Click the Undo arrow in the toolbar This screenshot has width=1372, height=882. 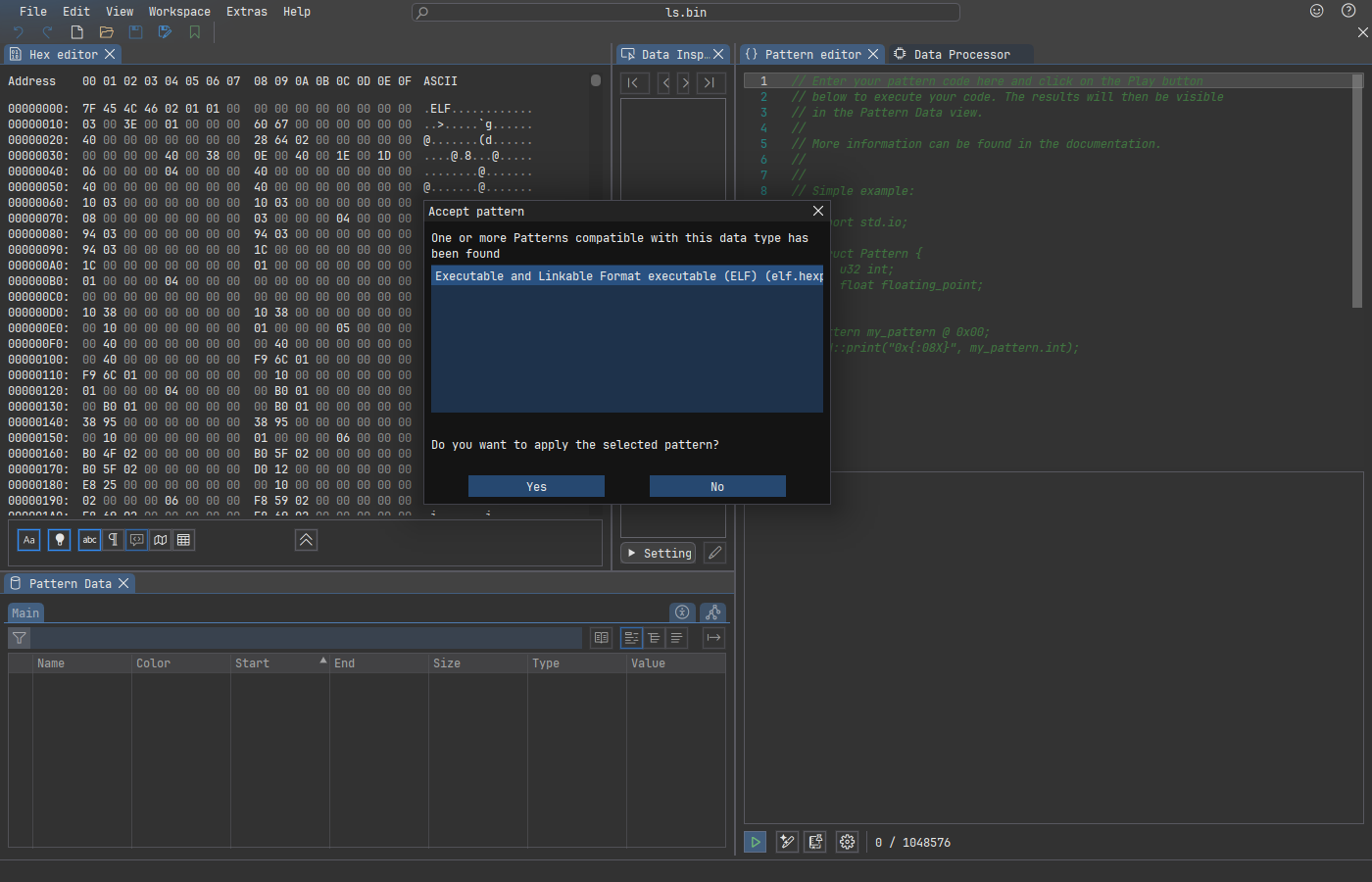pyautogui.click(x=19, y=32)
